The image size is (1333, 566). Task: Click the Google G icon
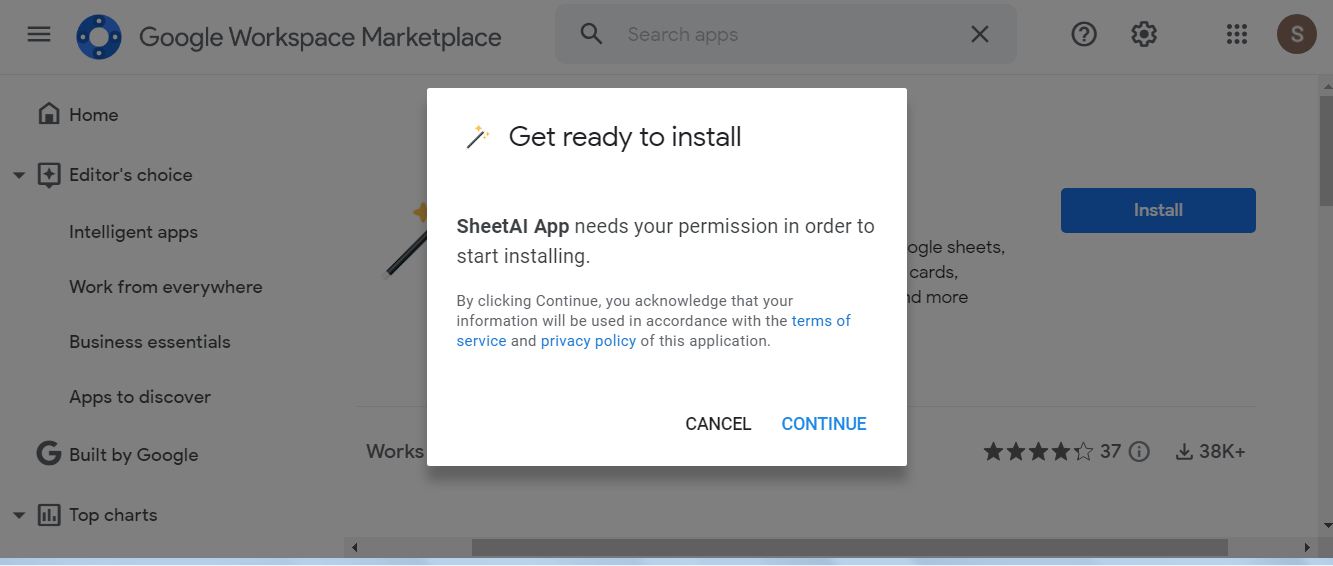pyautogui.click(x=48, y=454)
